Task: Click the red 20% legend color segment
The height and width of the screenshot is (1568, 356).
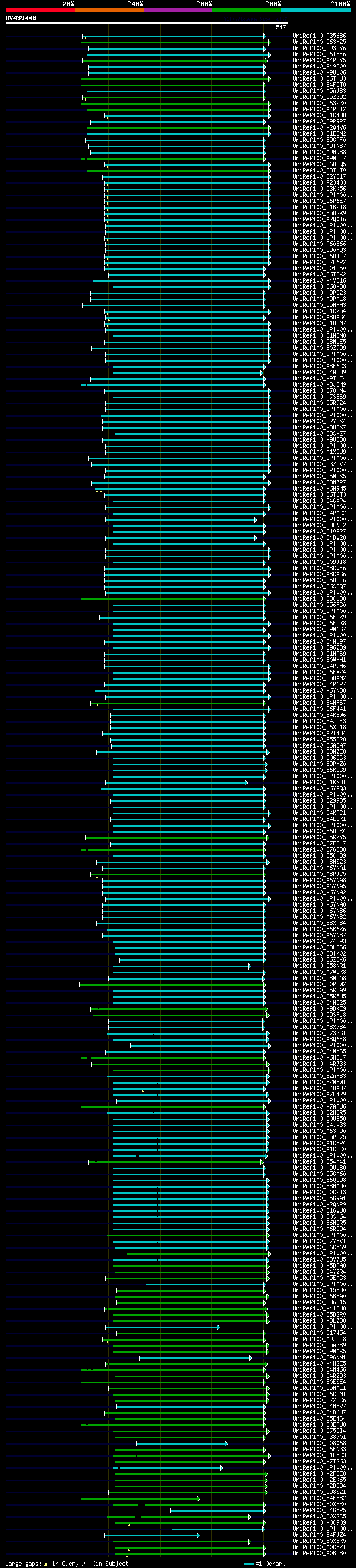Action: (x=40, y=10)
